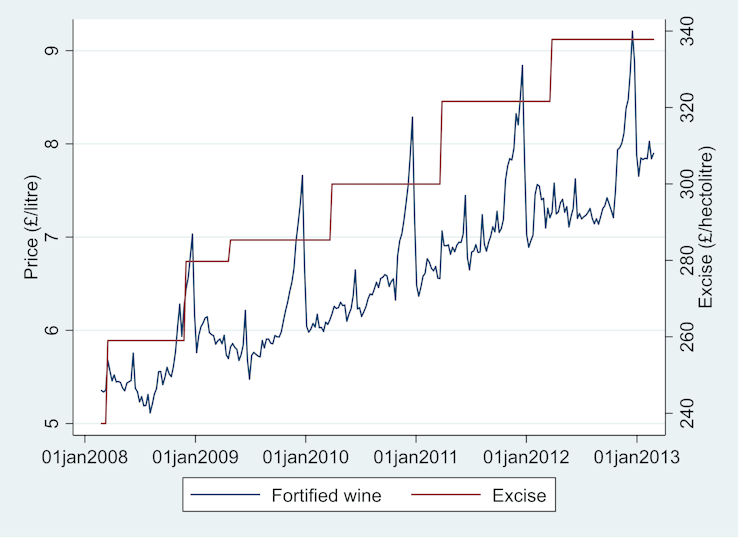
Task: Click the 01jan2010 x-axis label
Action: coord(306,456)
